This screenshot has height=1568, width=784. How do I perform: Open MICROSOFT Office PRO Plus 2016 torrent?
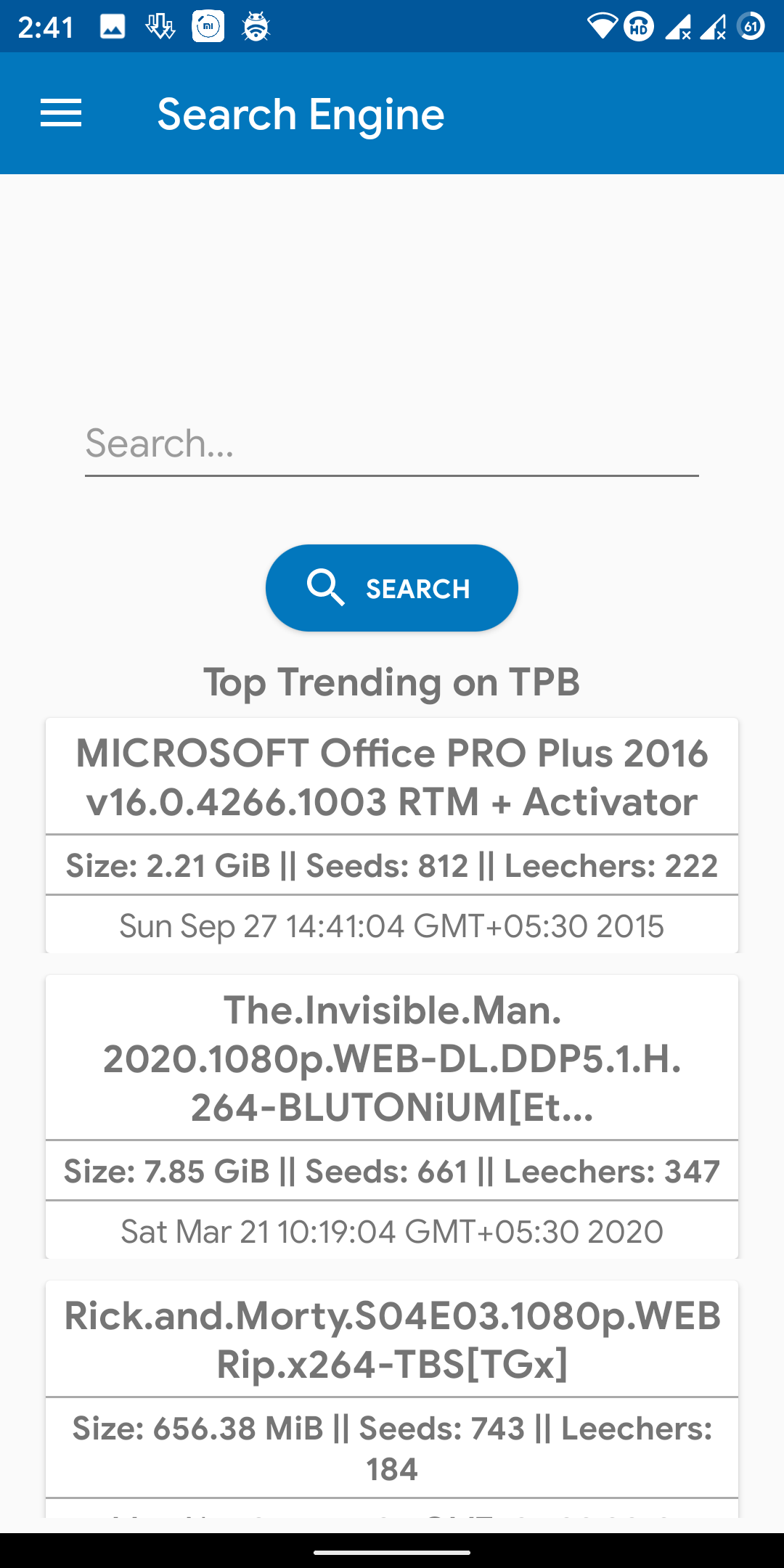pos(392,777)
